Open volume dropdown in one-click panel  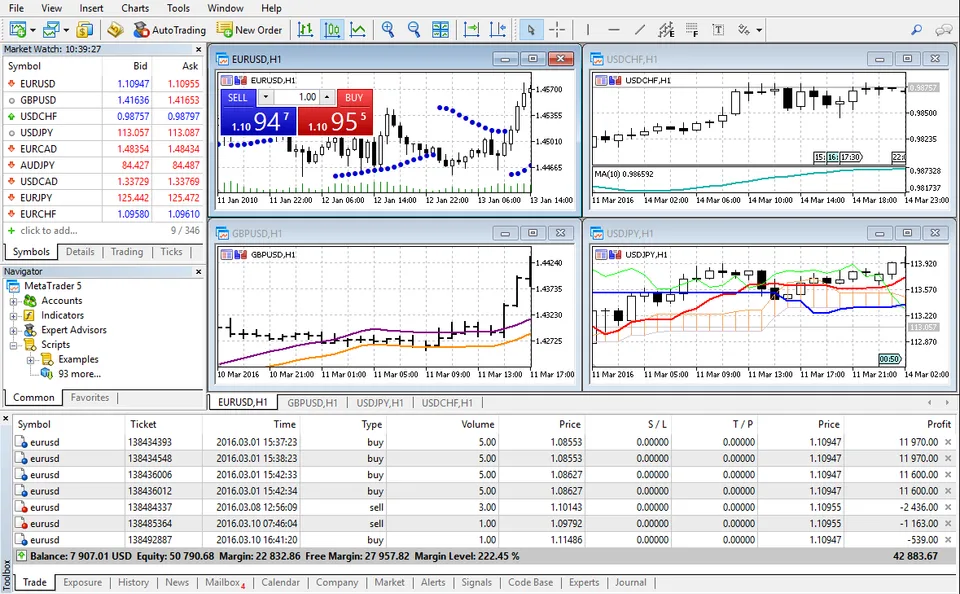click(265, 97)
